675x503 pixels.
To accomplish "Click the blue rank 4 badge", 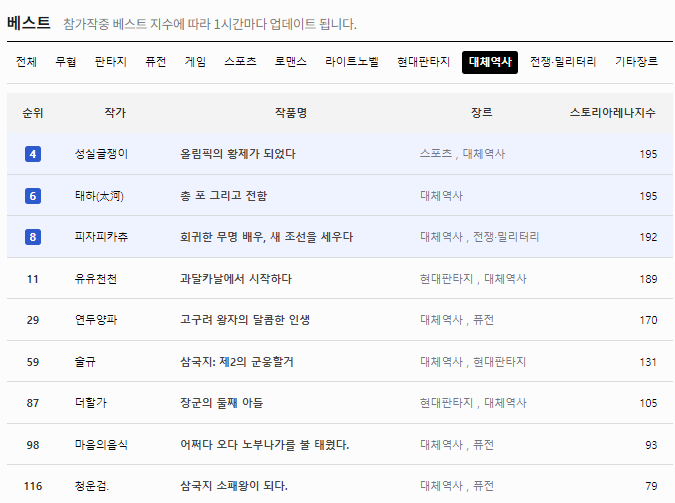I will click(33, 154).
